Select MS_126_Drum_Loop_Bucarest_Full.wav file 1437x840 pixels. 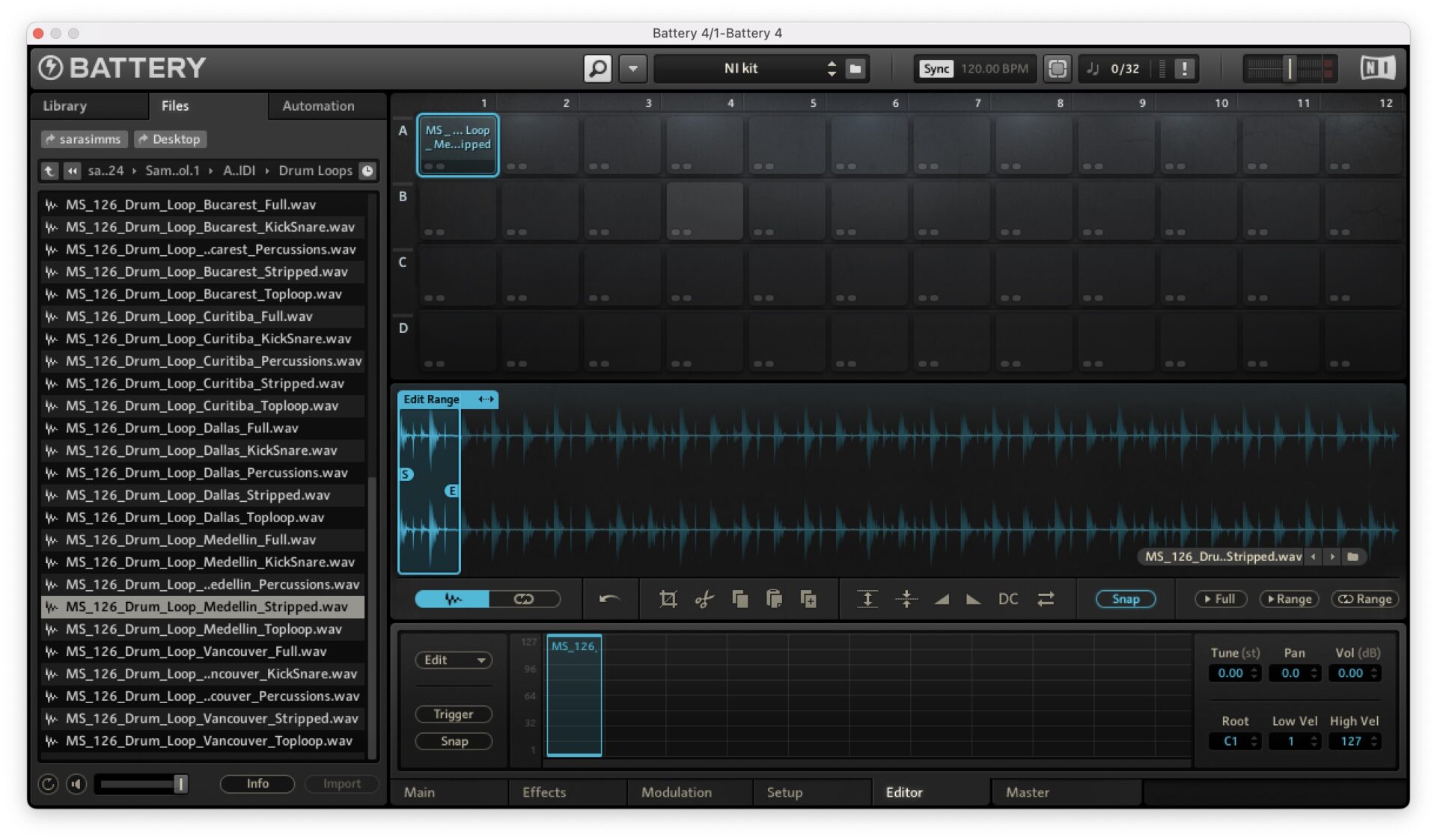[202, 204]
